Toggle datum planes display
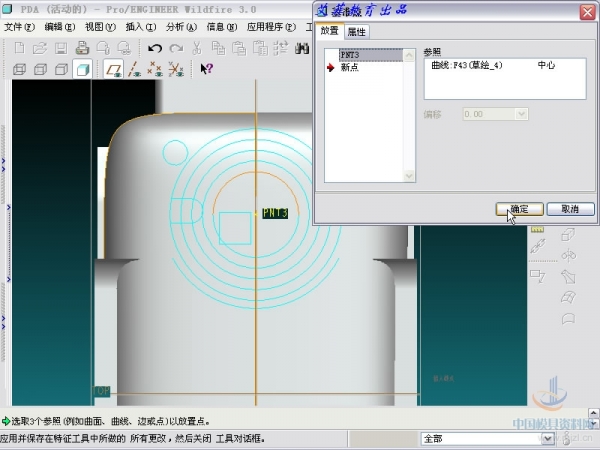The width and height of the screenshot is (600, 450). [113, 69]
